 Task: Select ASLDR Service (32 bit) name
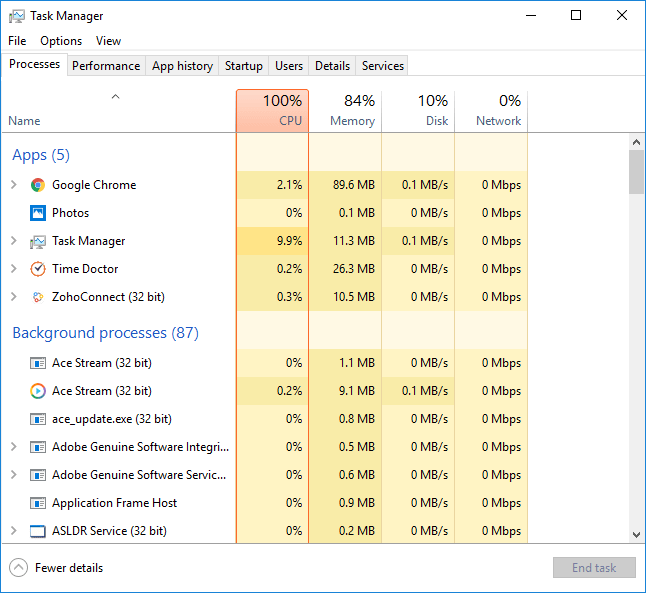click(109, 531)
